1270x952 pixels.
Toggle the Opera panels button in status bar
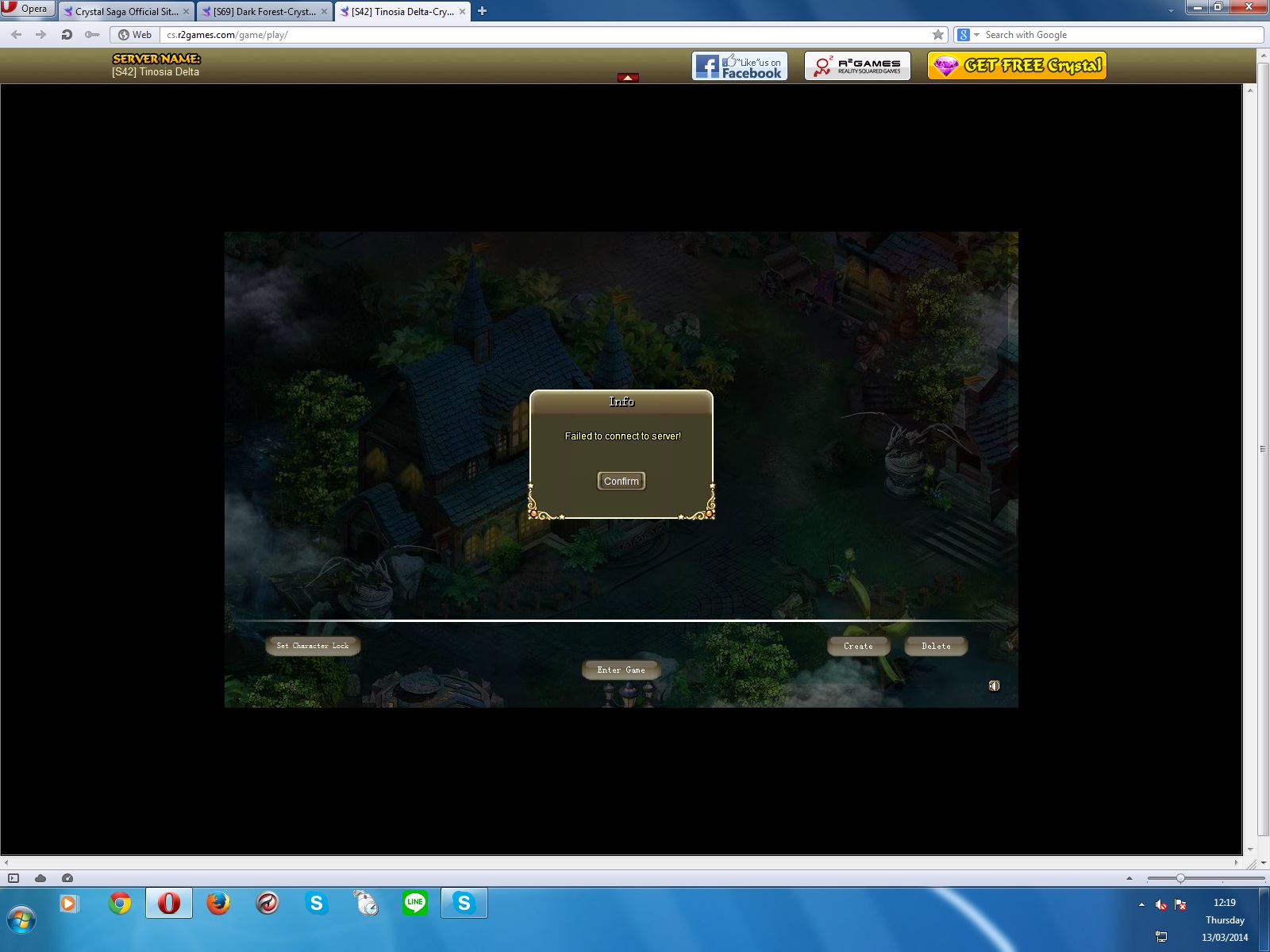(13, 878)
